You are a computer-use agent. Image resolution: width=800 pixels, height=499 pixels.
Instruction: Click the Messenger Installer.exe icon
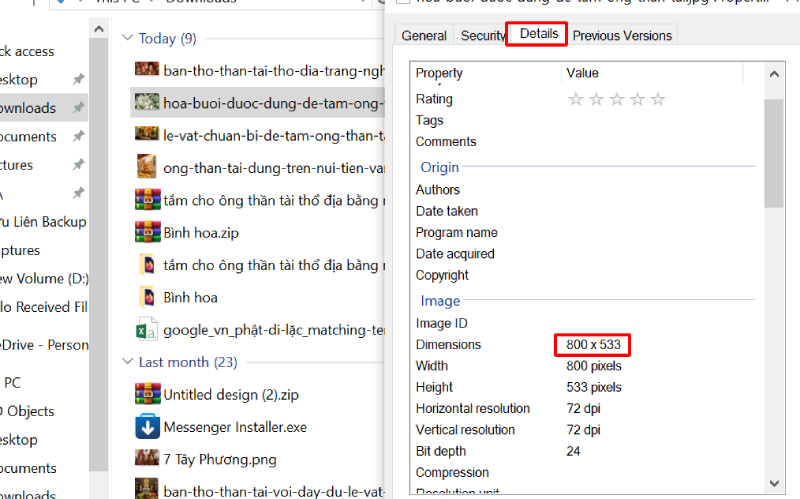coord(148,427)
